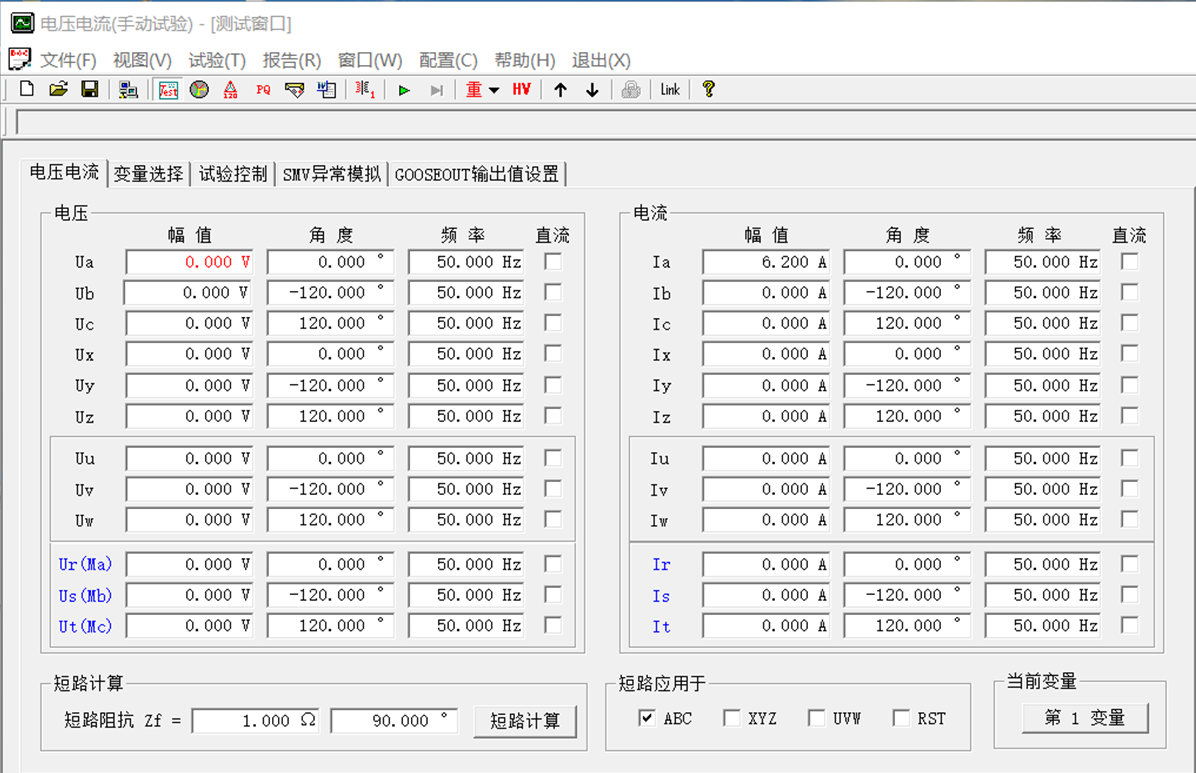The width and height of the screenshot is (1196, 773).
Task: Check the UVW short-circuit checkbox
Action: click(816, 718)
